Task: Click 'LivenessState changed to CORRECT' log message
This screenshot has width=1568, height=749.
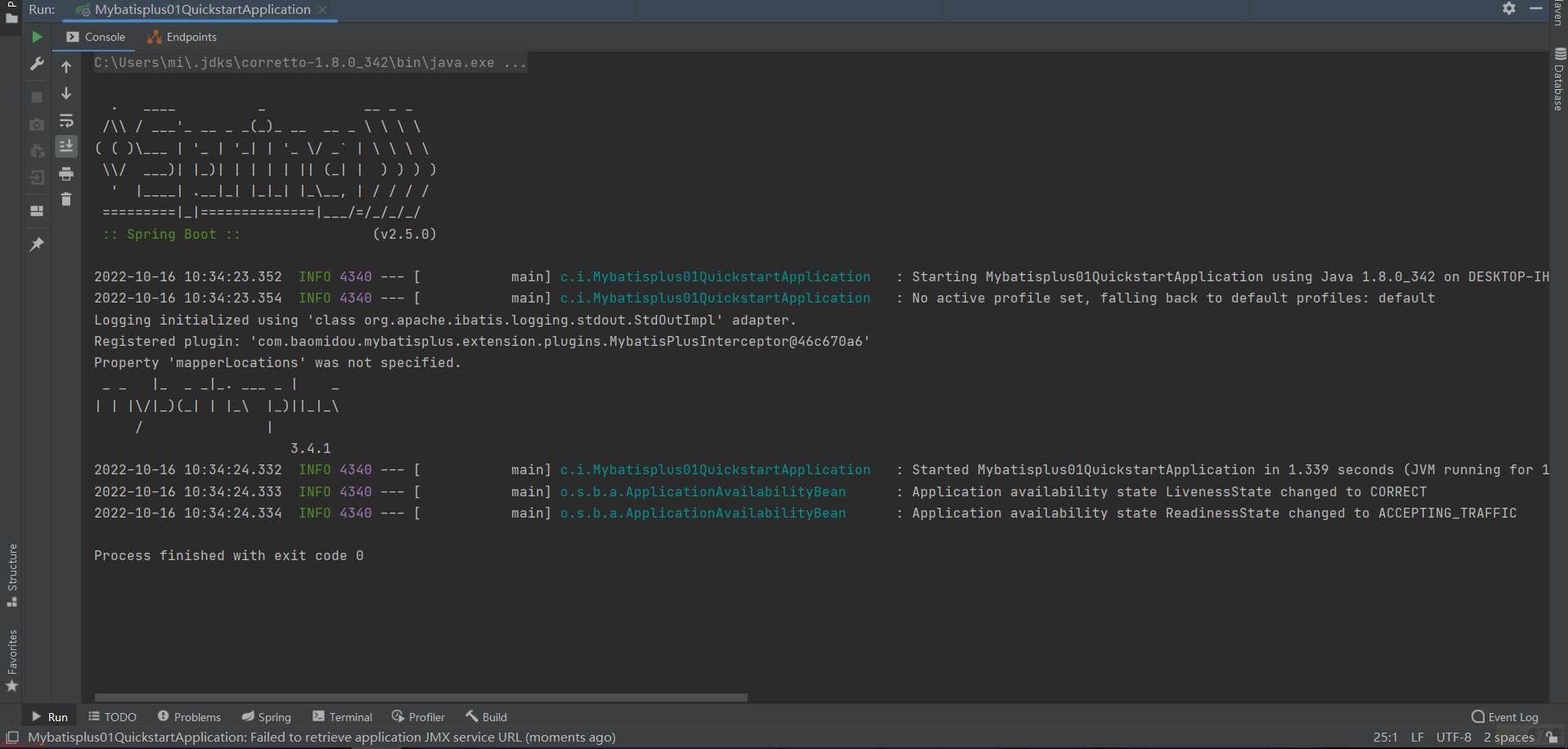Action: point(1169,492)
